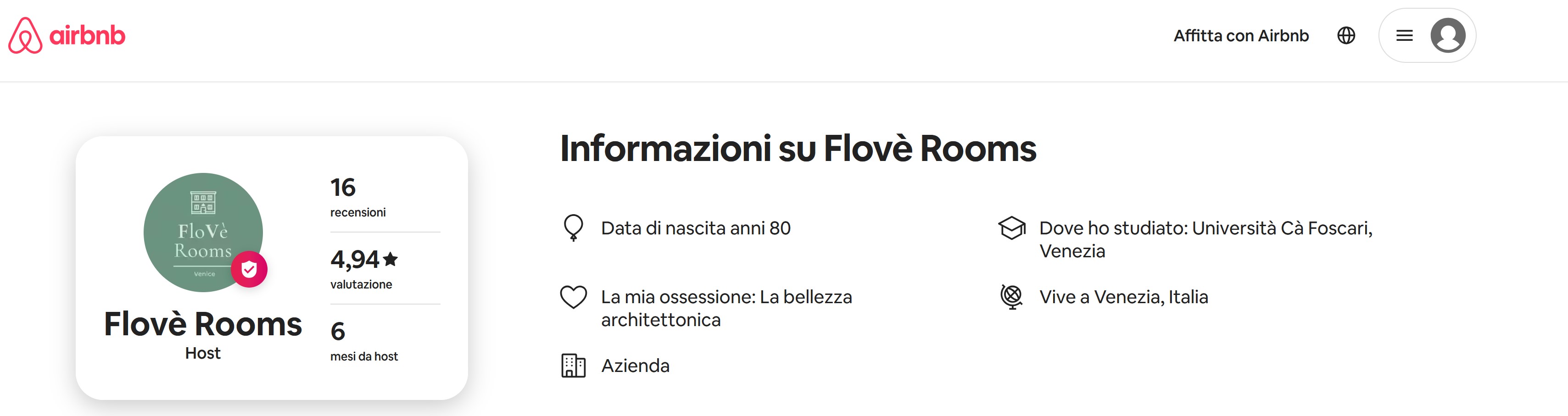Click the user avatar icon
The height and width of the screenshot is (416, 1568).
1447,35
